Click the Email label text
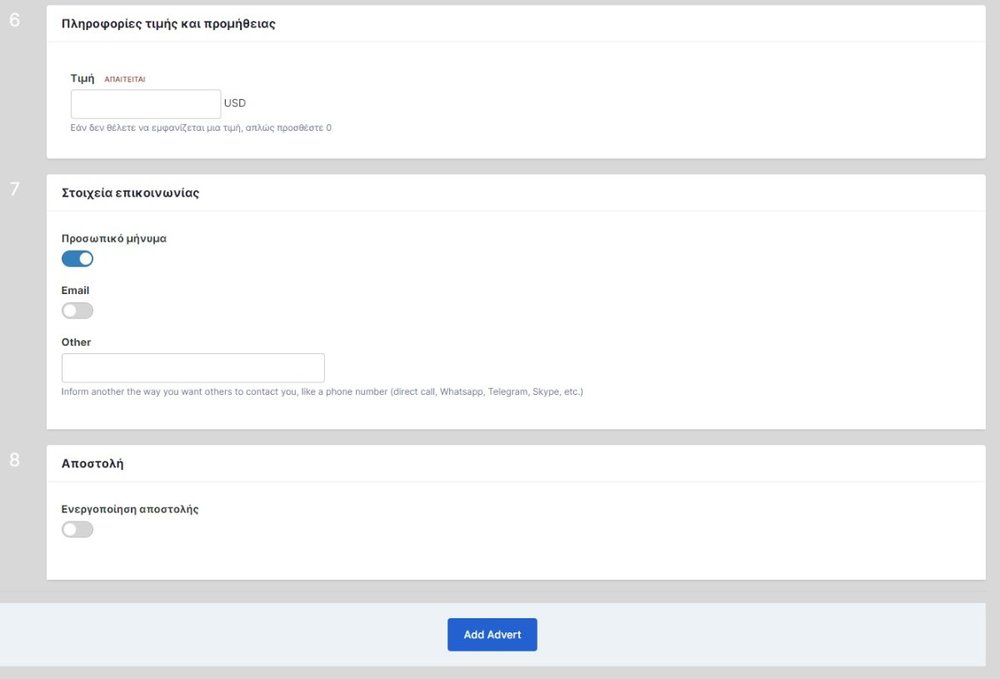Screen dimensions: 1000x679 [x=75, y=291]
